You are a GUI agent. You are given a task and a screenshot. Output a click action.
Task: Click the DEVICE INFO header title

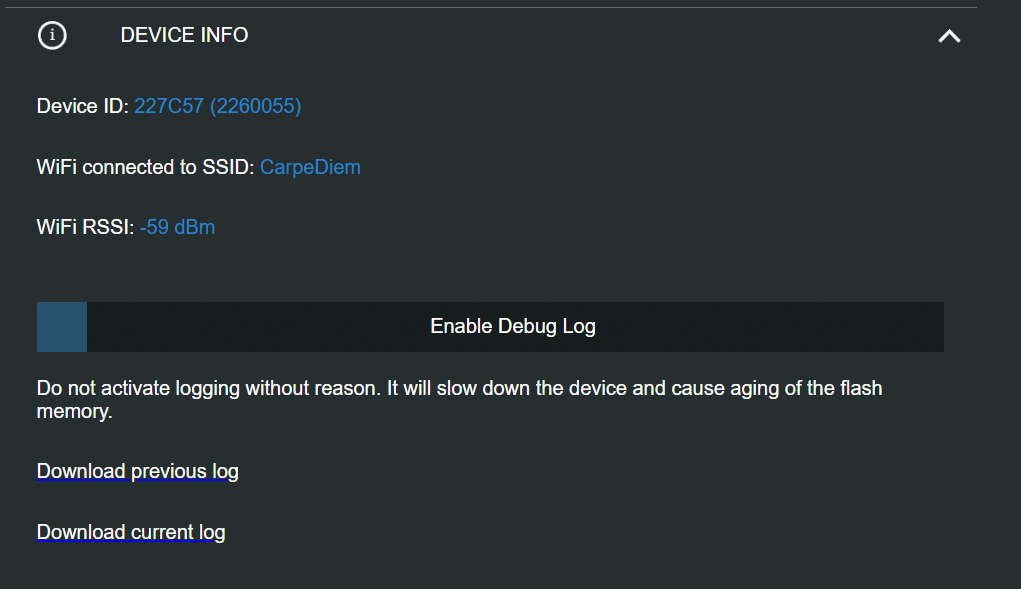184,36
